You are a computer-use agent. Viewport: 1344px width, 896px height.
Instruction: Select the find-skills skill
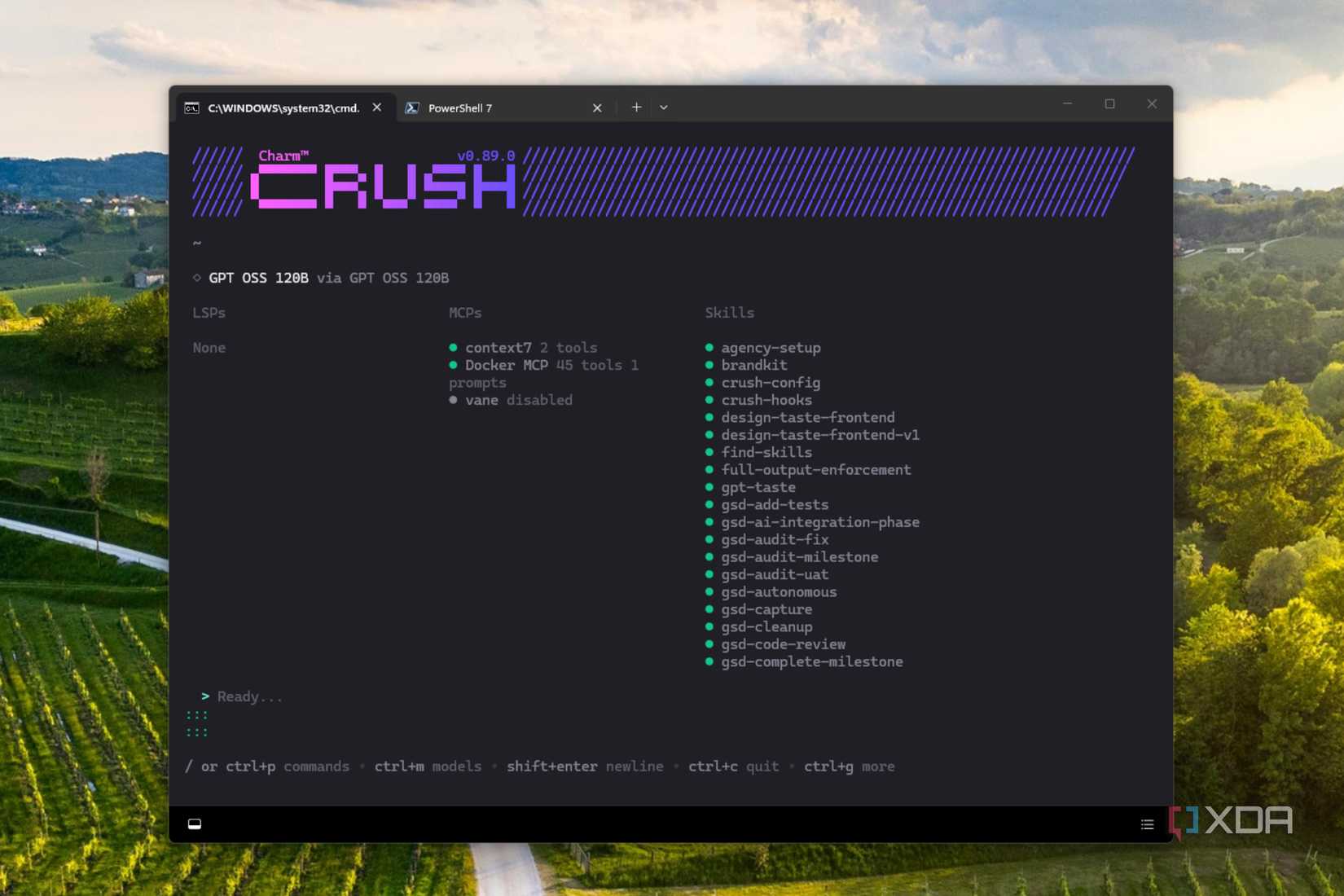pyautogui.click(x=759, y=452)
